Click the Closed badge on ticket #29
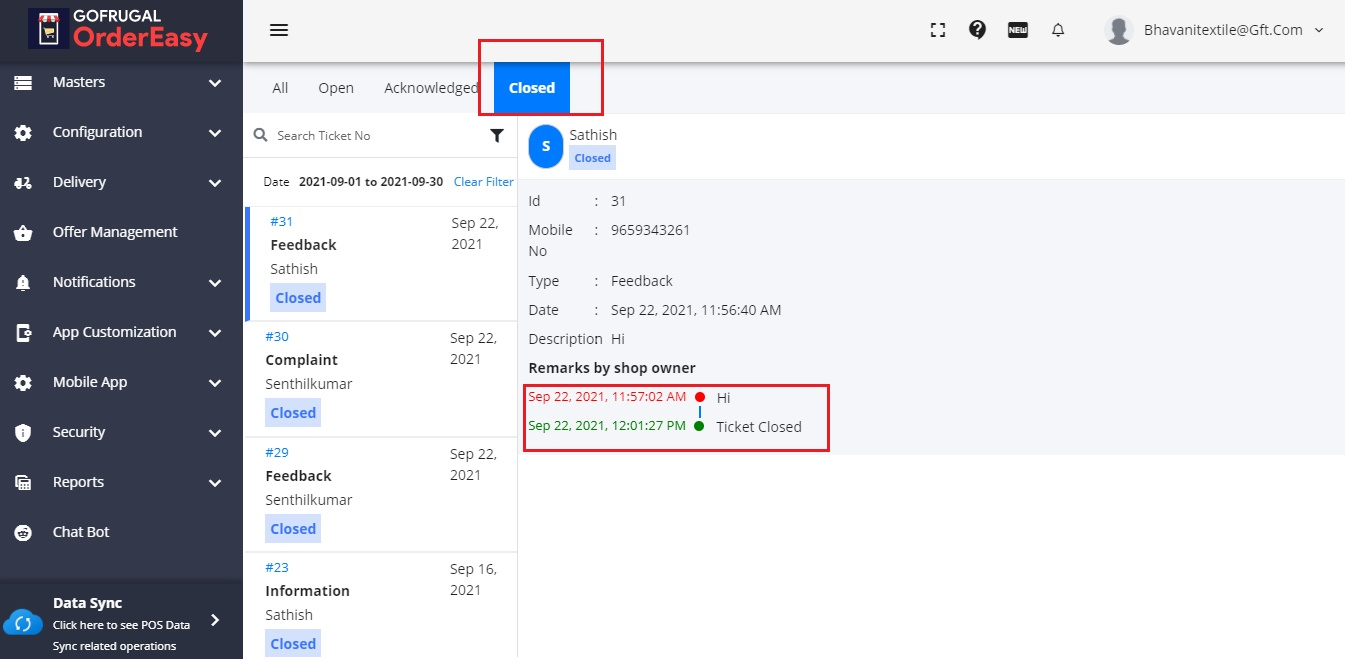 click(293, 528)
